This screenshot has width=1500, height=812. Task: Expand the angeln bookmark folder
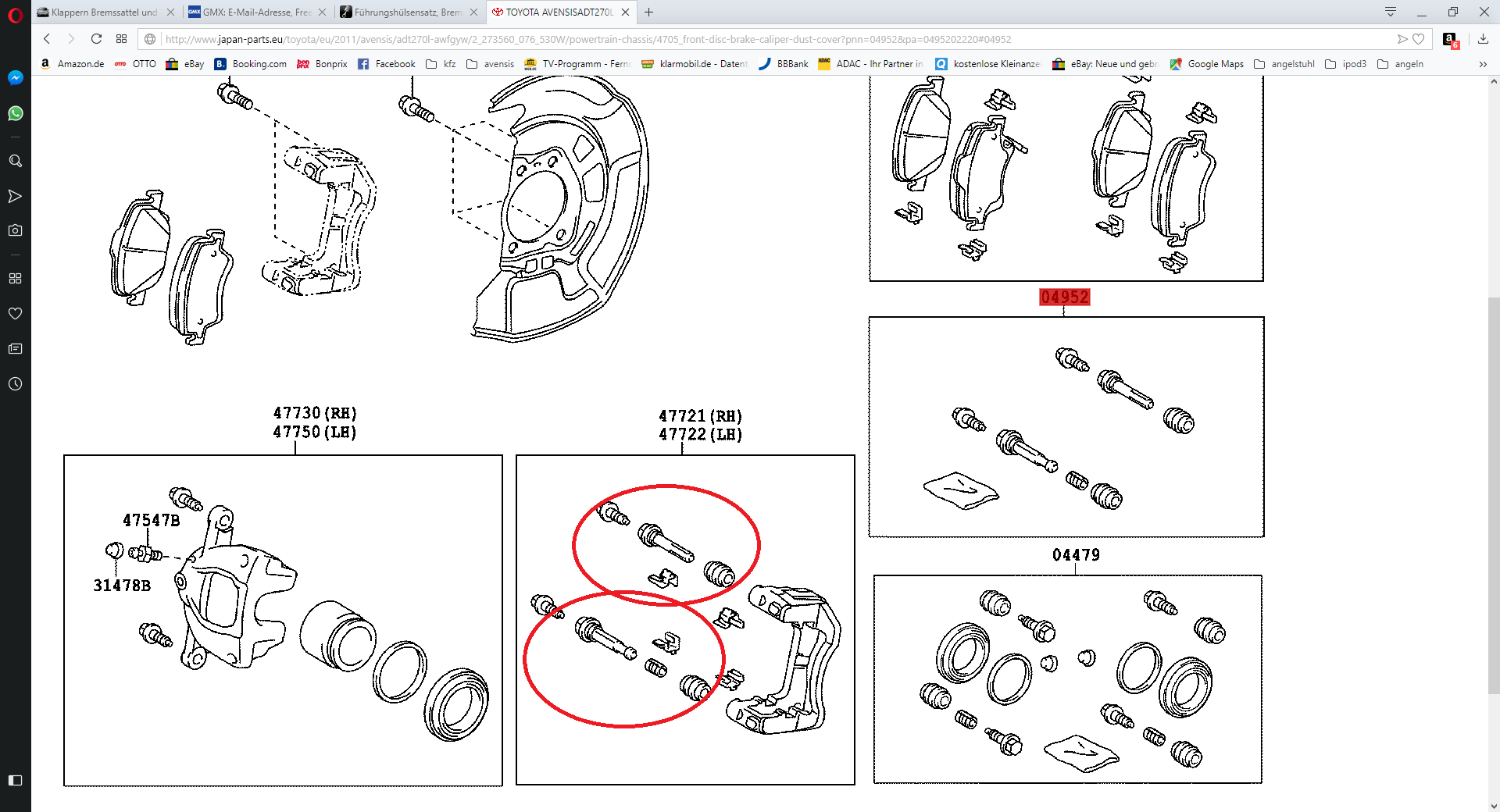tap(1400, 64)
